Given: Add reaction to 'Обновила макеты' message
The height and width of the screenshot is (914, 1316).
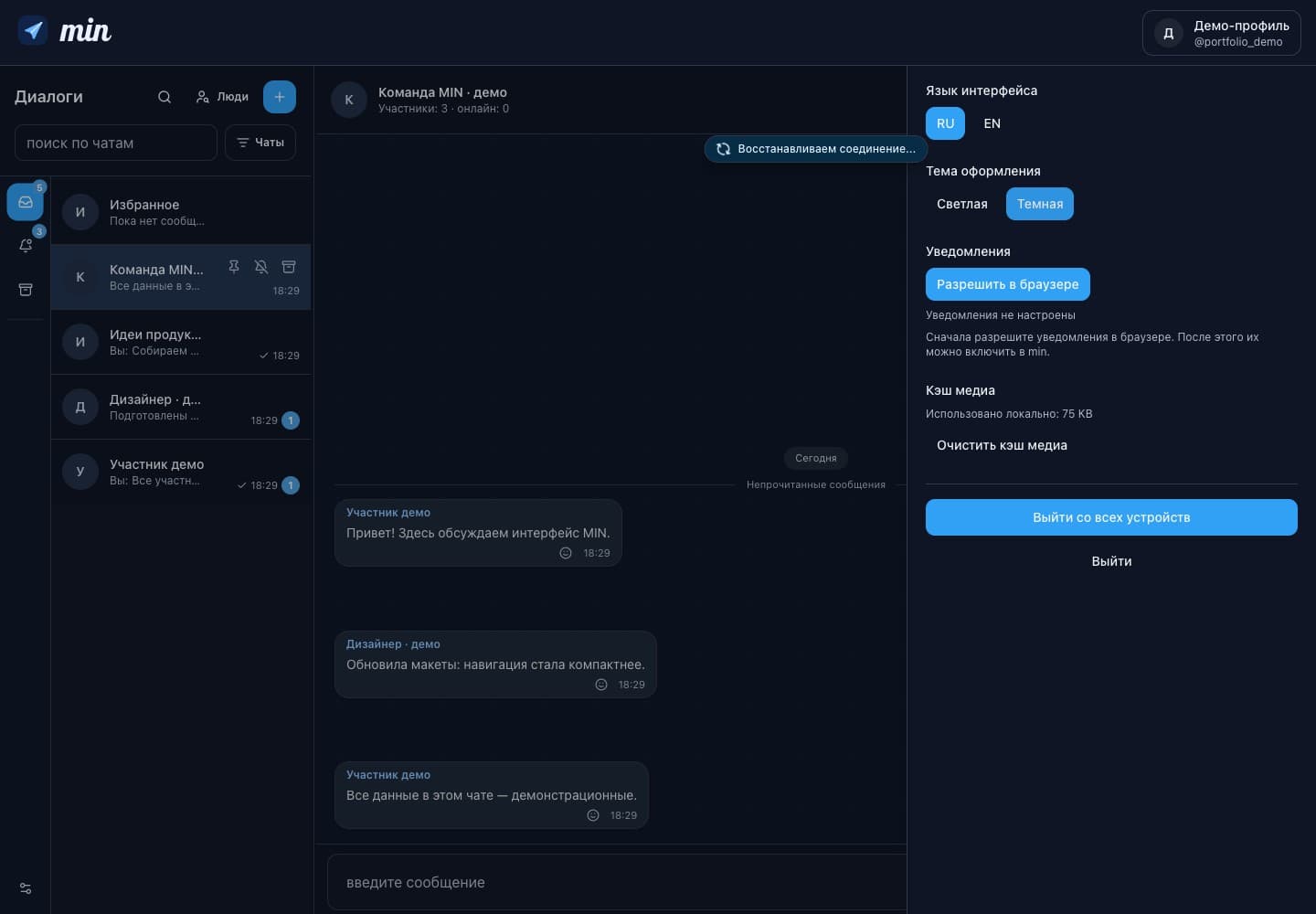Looking at the screenshot, I should pos(601,685).
